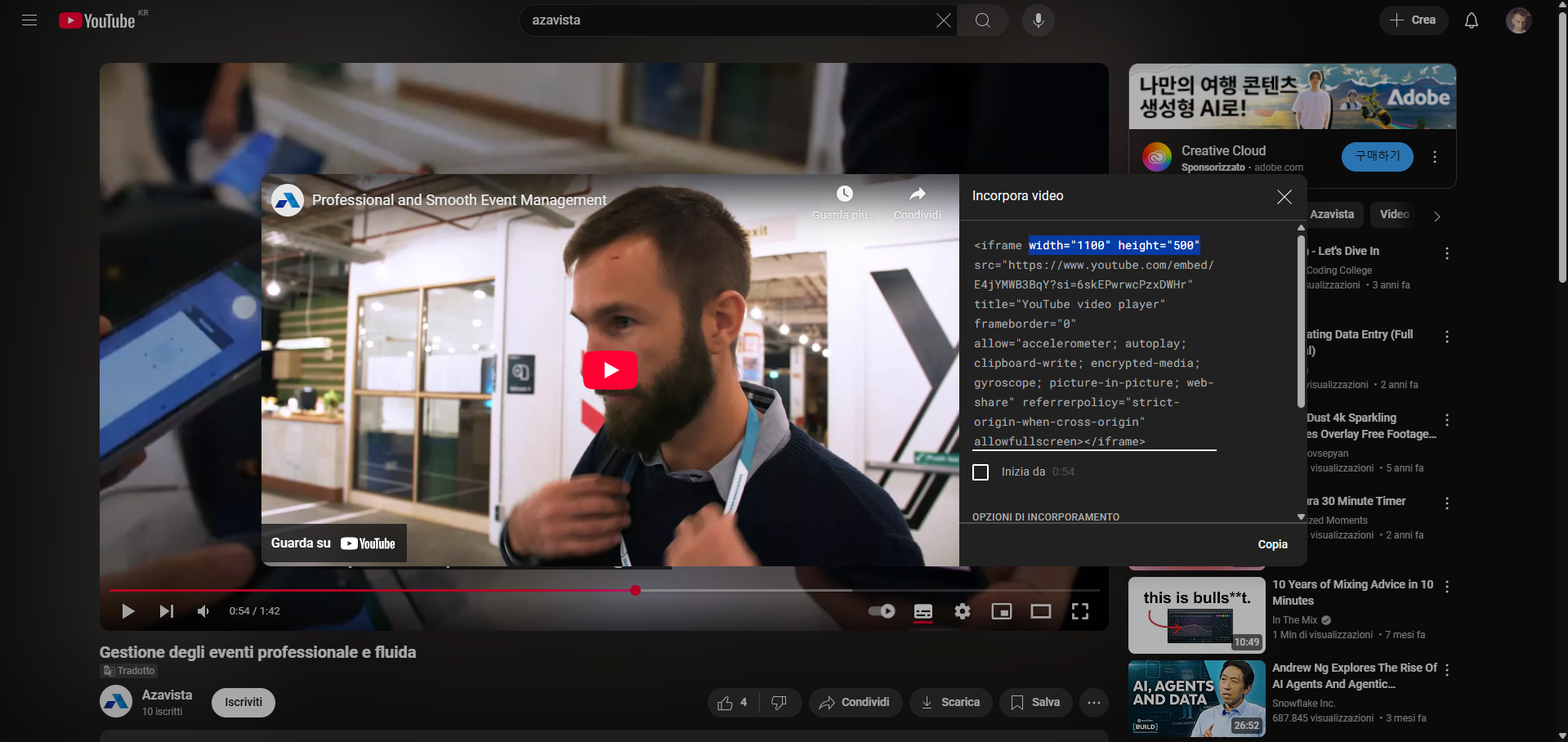Open Andrew Ng AI Agents thumbnail
1568x742 pixels.
tap(1197, 699)
